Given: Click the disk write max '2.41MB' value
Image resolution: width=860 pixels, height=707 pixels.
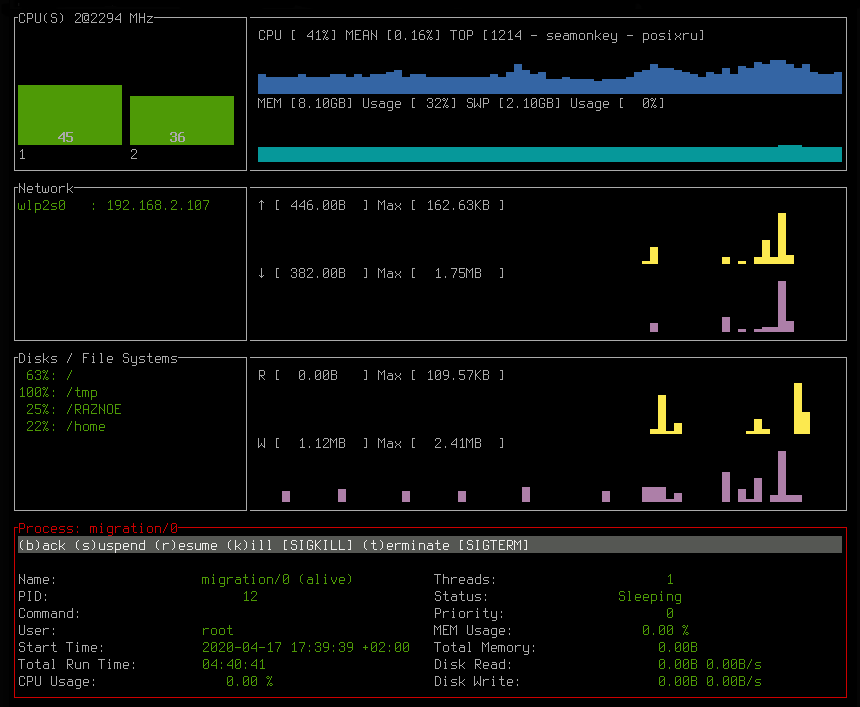Looking at the screenshot, I should pyautogui.click(x=458, y=444).
